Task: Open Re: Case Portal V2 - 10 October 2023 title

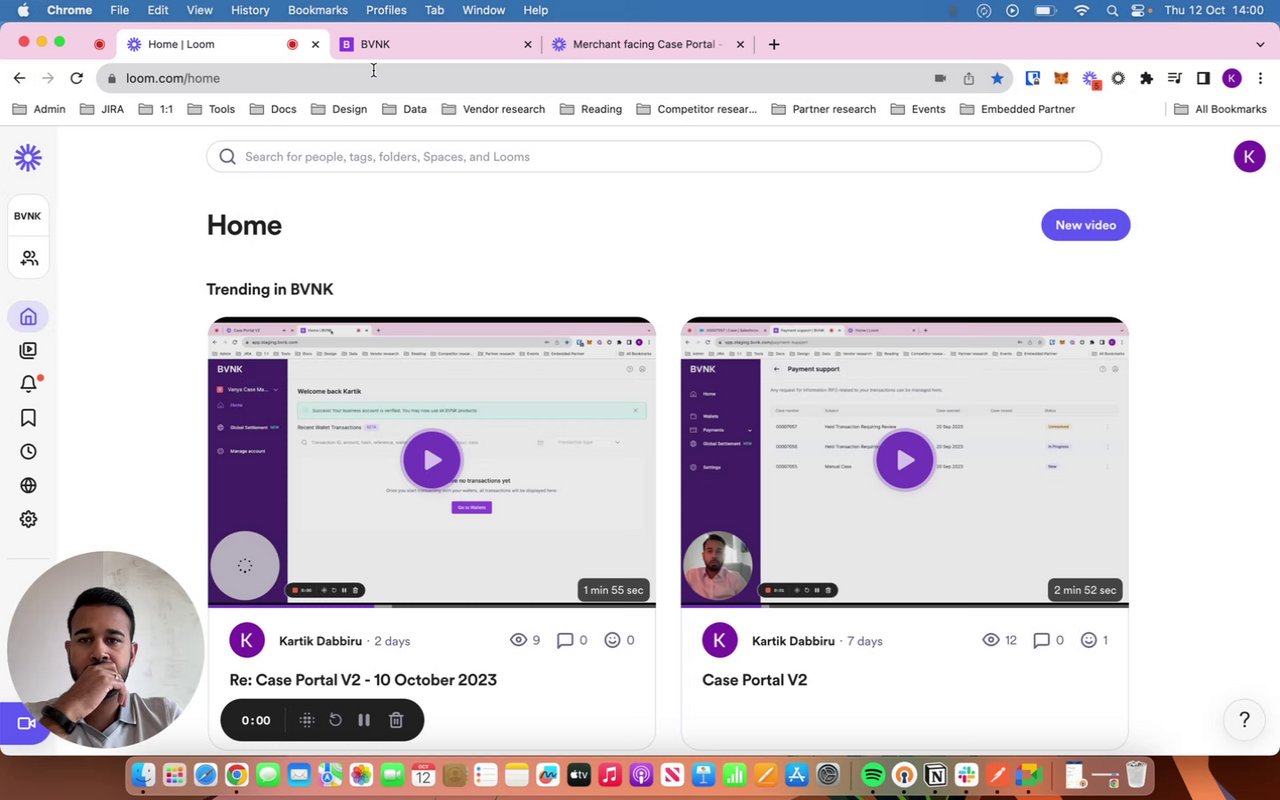Action: tap(363, 680)
